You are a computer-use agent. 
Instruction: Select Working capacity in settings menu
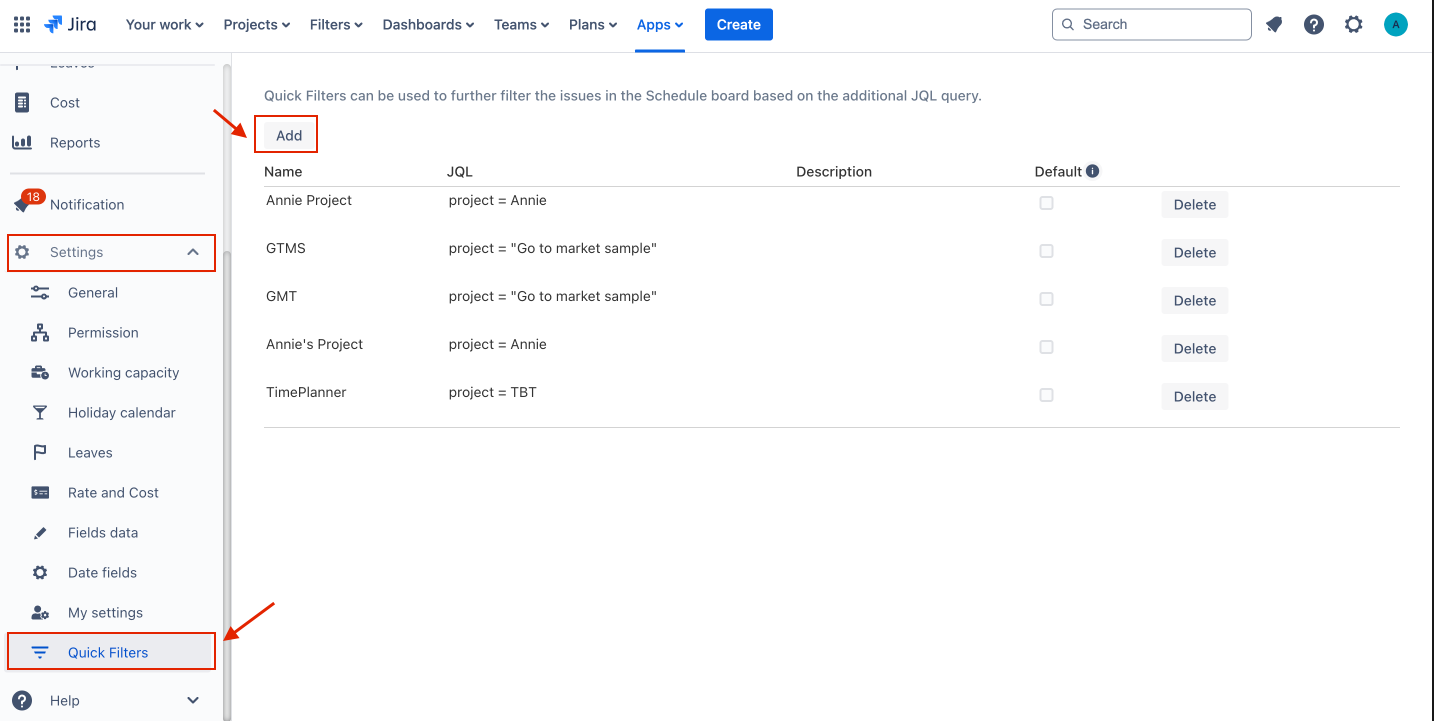(123, 373)
